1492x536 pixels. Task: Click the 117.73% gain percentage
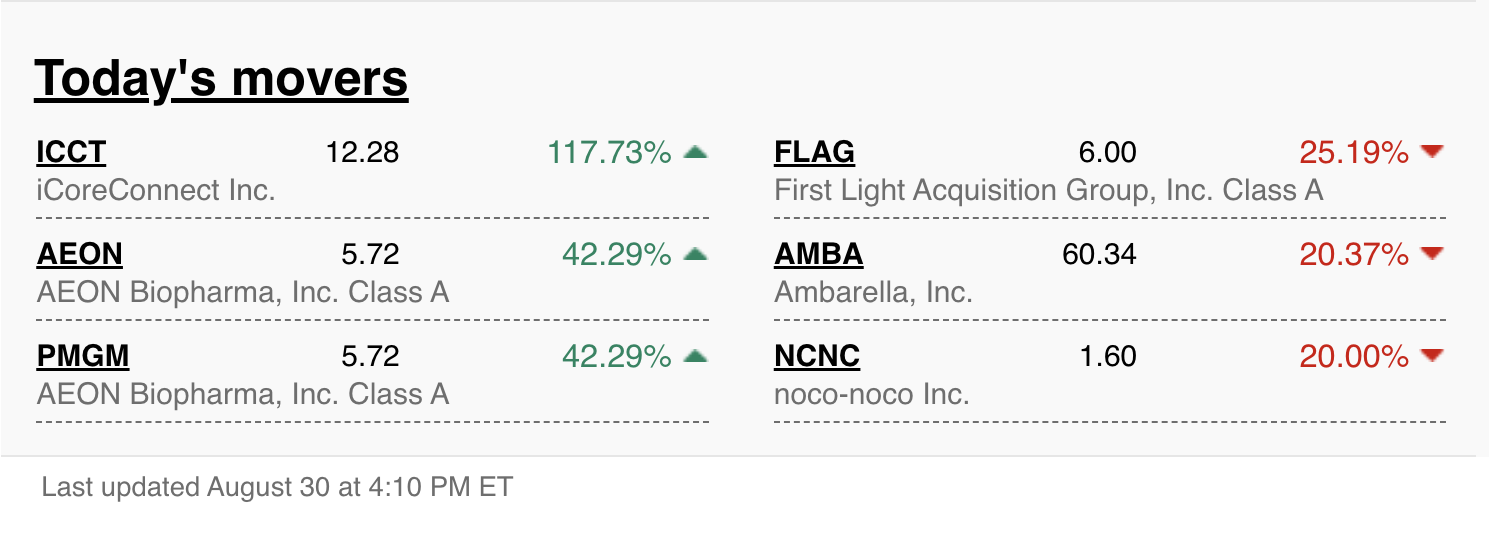(x=609, y=153)
